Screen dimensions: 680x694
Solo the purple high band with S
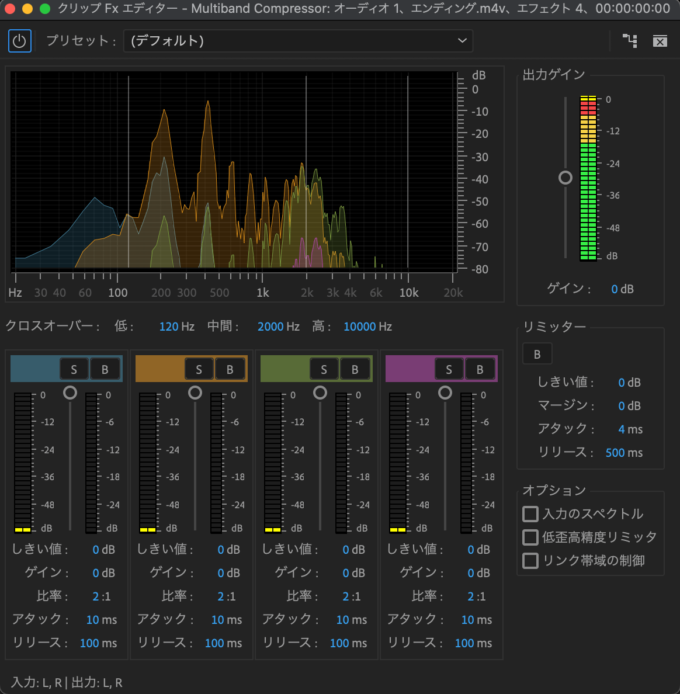click(448, 369)
